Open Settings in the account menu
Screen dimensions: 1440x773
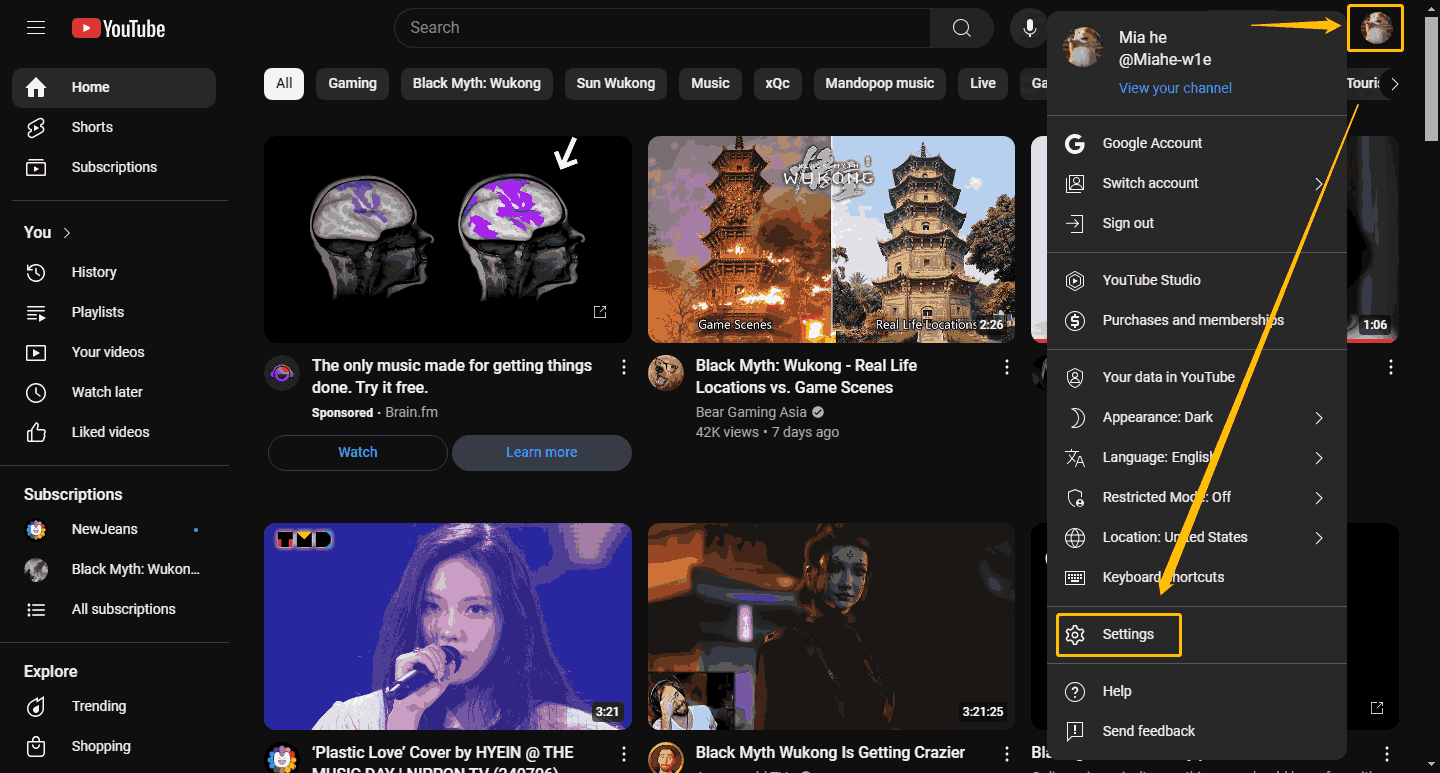pos(1197,634)
